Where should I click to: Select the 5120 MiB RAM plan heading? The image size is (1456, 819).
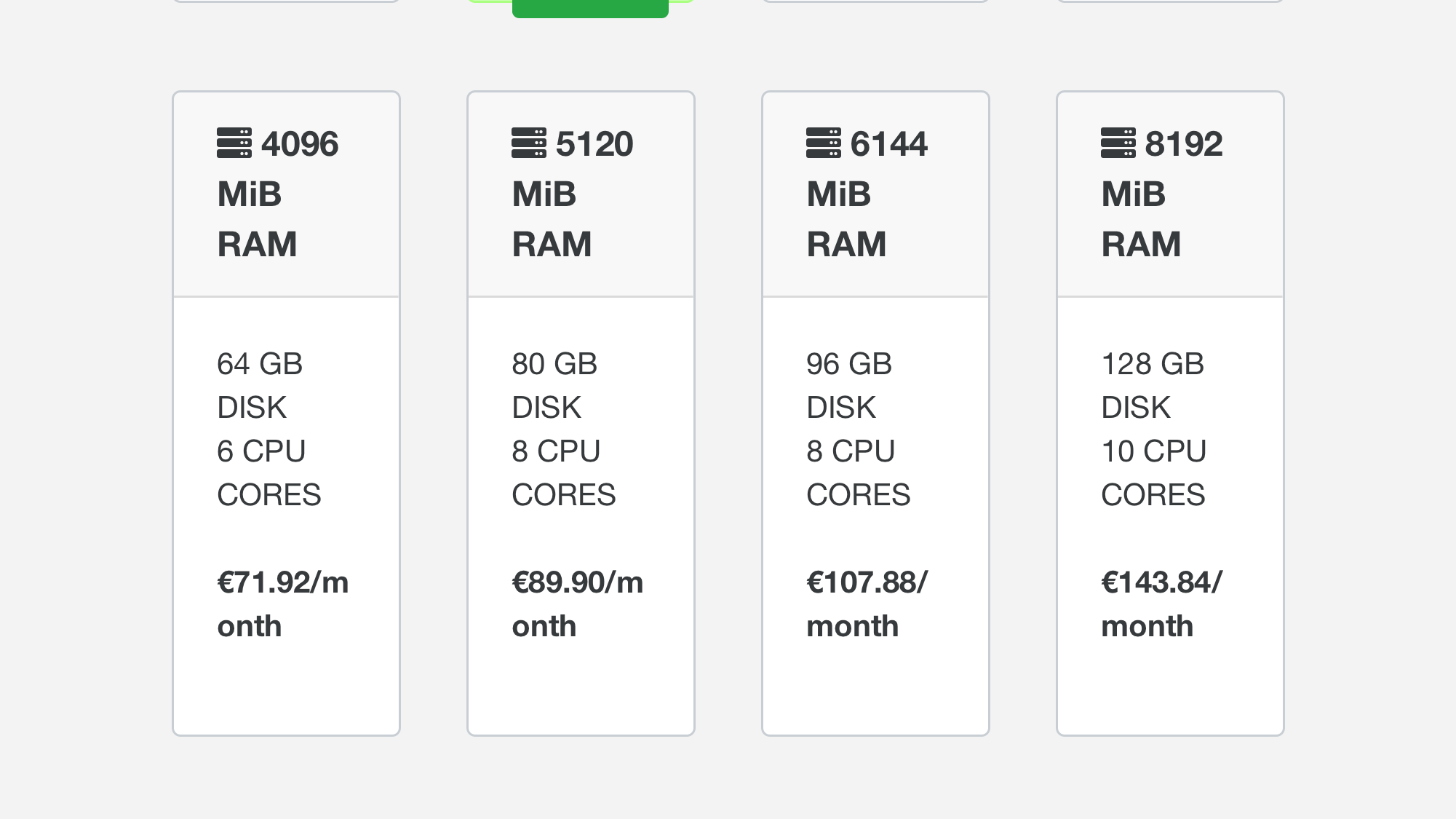click(x=573, y=194)
